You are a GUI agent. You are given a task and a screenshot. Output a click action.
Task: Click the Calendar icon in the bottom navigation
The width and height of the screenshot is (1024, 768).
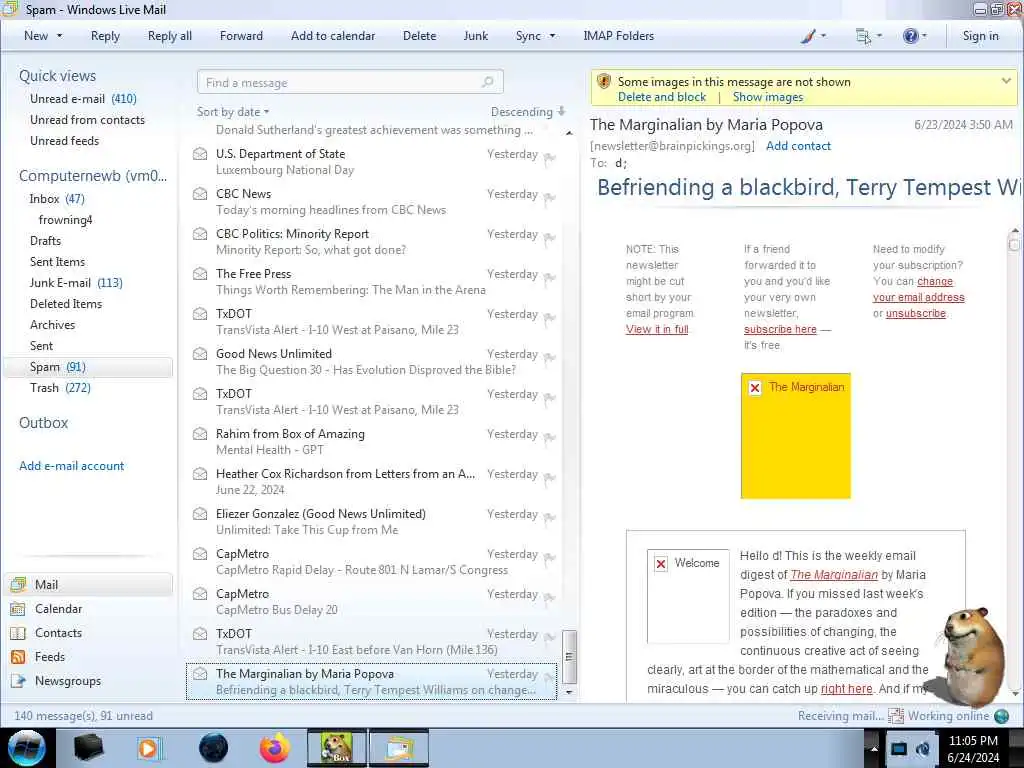(x=18, y=609)
